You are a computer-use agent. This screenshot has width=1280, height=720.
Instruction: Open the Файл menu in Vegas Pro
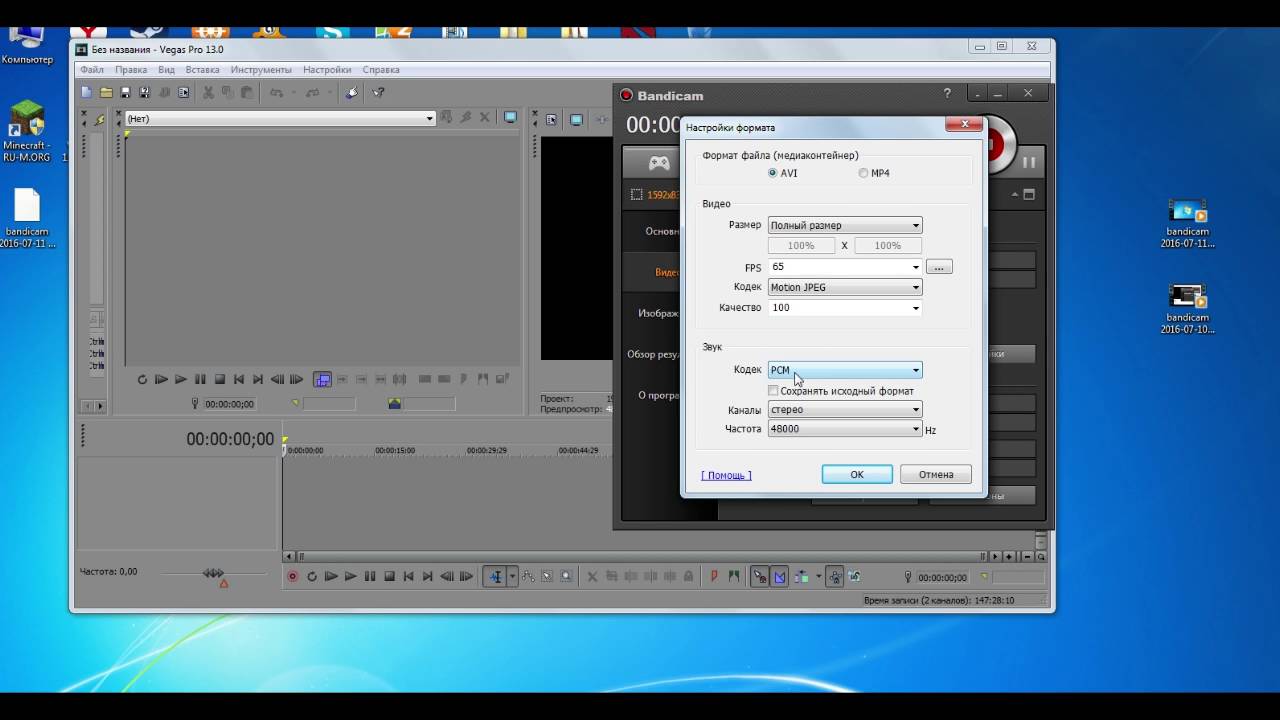tap(92, 70)
